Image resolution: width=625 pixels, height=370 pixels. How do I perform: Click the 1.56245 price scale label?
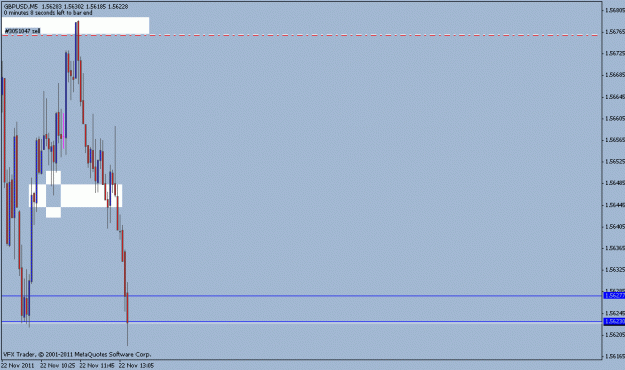(x=615, y=313)
